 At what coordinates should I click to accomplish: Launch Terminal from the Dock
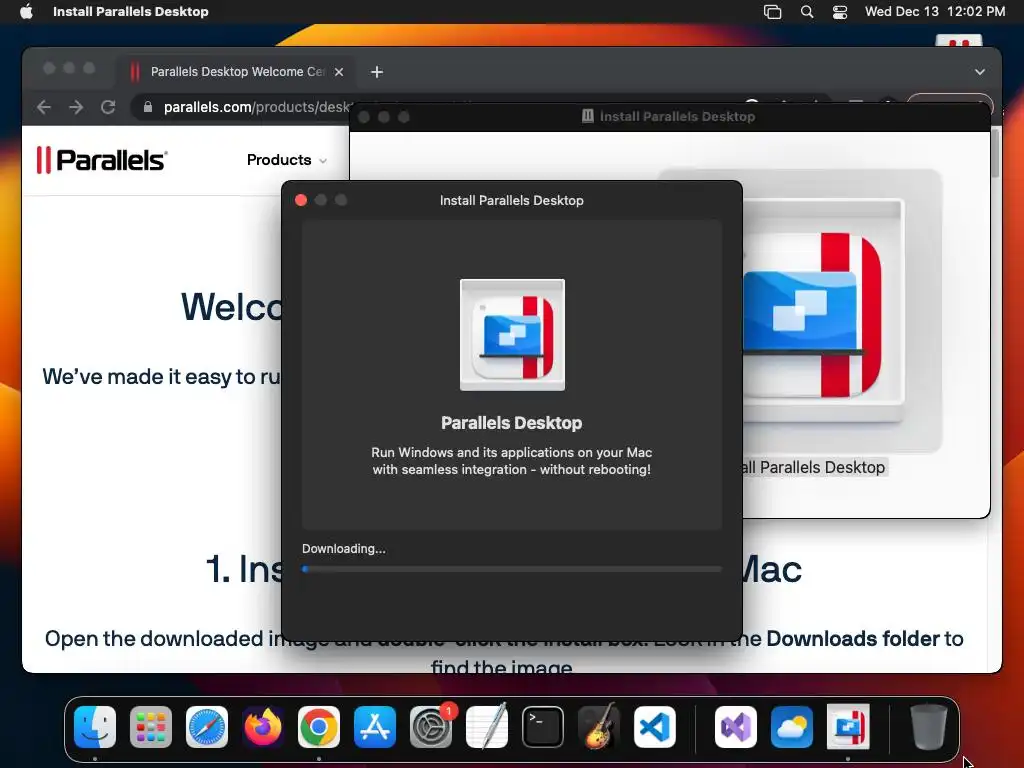543,727
